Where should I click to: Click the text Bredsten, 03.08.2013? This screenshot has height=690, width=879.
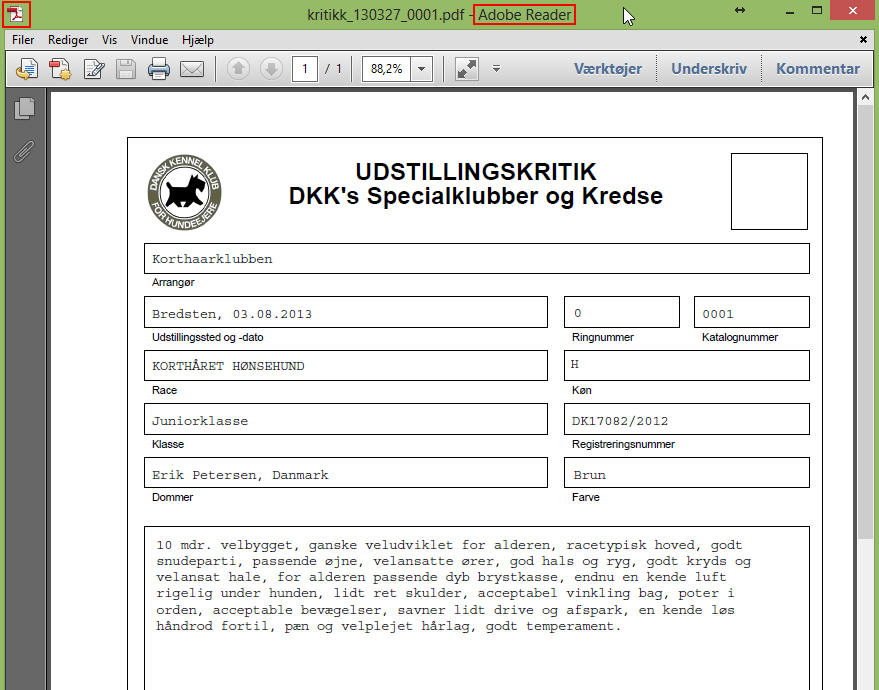tap(232, 314)
